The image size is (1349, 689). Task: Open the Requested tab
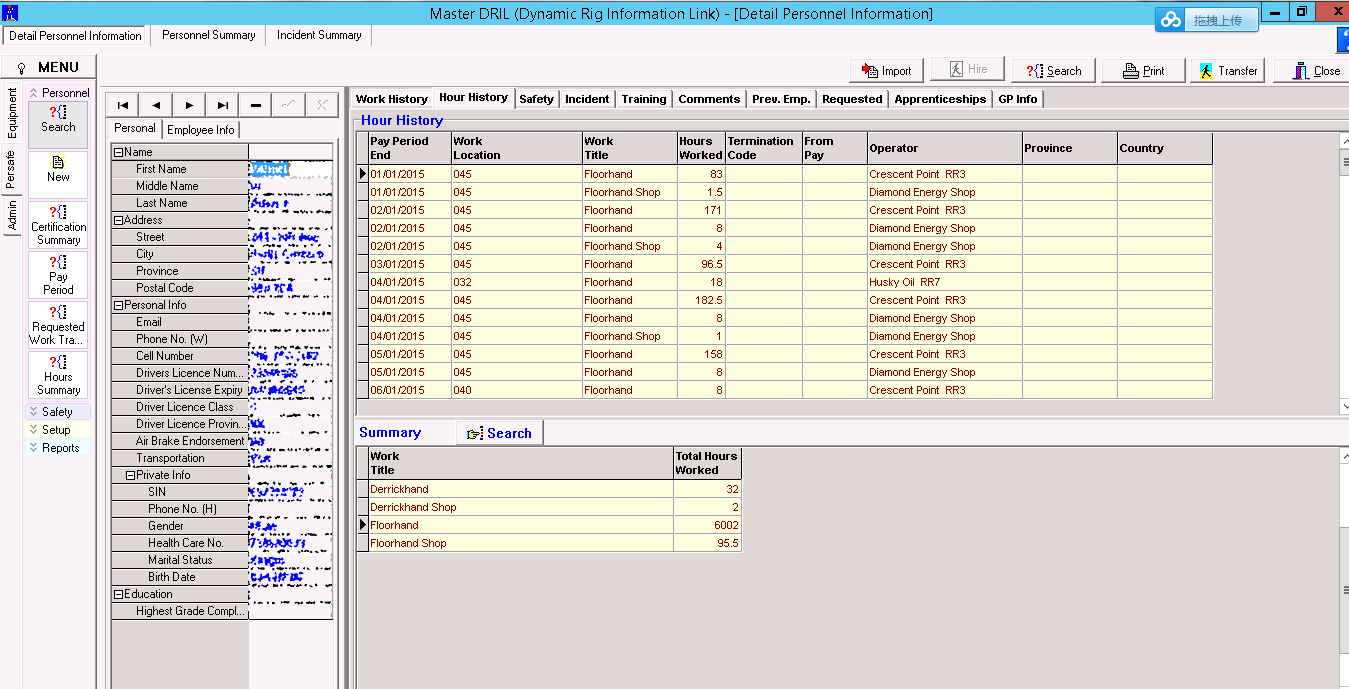pyautogui.click(x=852, y=99)
